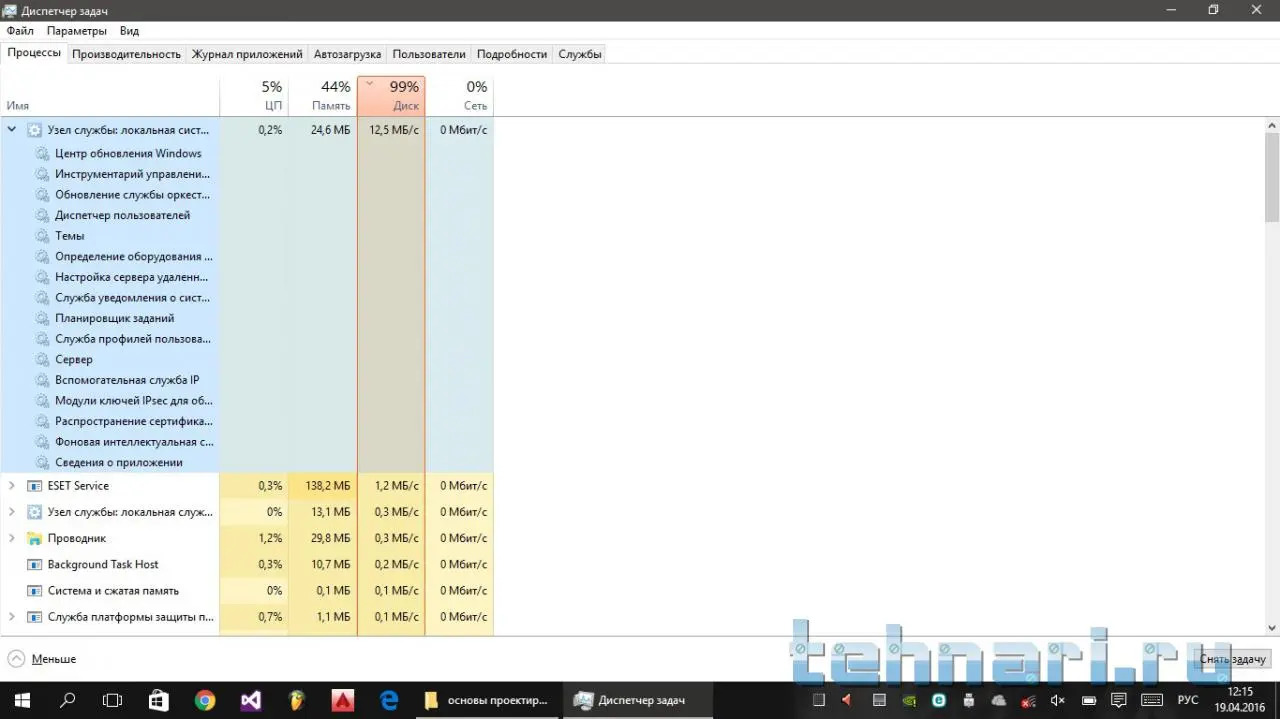Switch to Производительность tab
This screenshot has width=1280, height=719.
[126, 54]
